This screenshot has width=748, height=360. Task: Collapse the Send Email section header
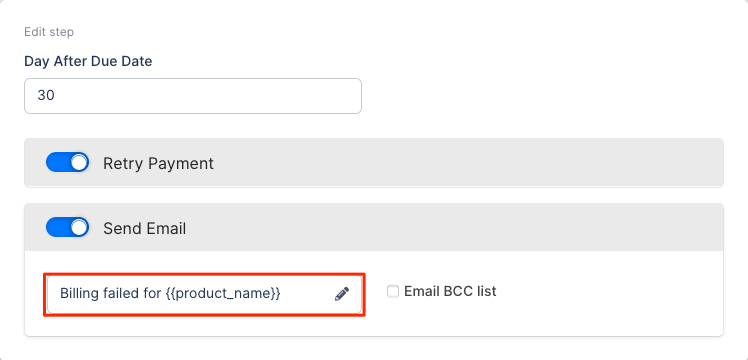click(374, 227)
